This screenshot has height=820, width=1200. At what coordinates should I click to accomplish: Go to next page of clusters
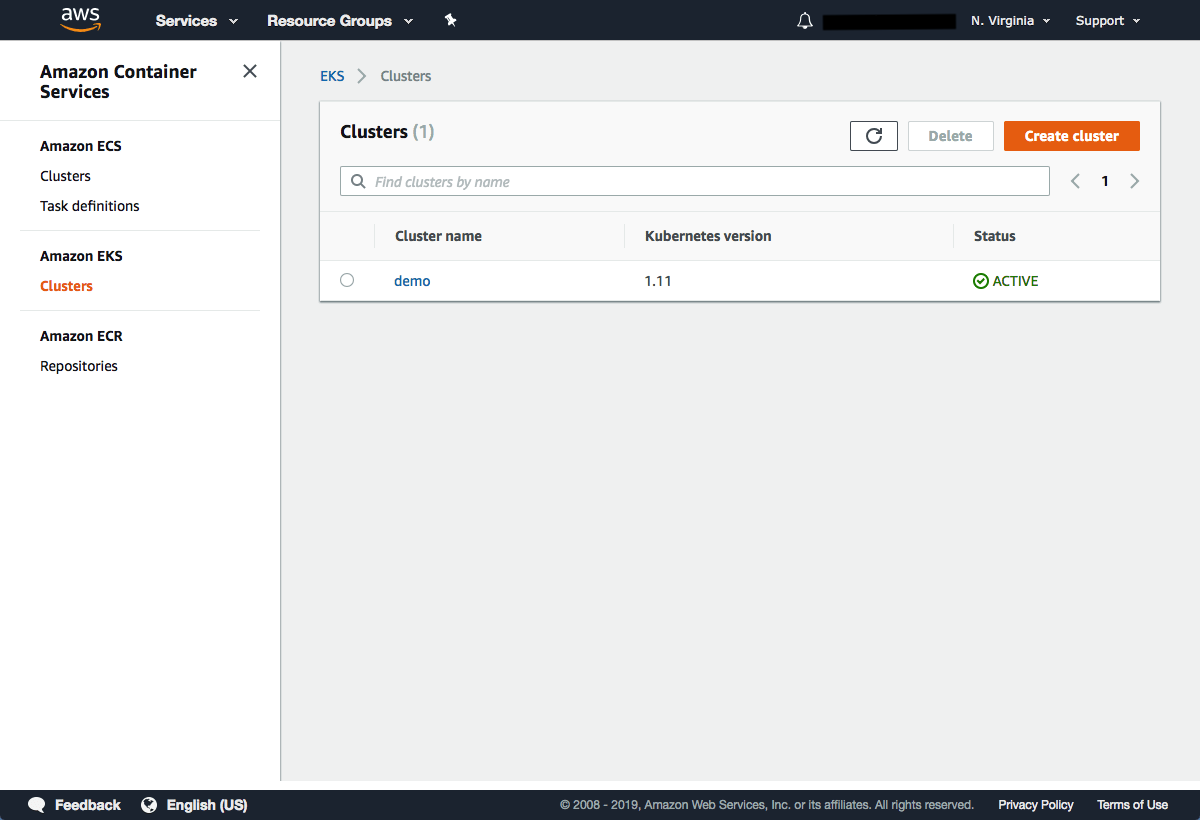[x=1135, y=181]
